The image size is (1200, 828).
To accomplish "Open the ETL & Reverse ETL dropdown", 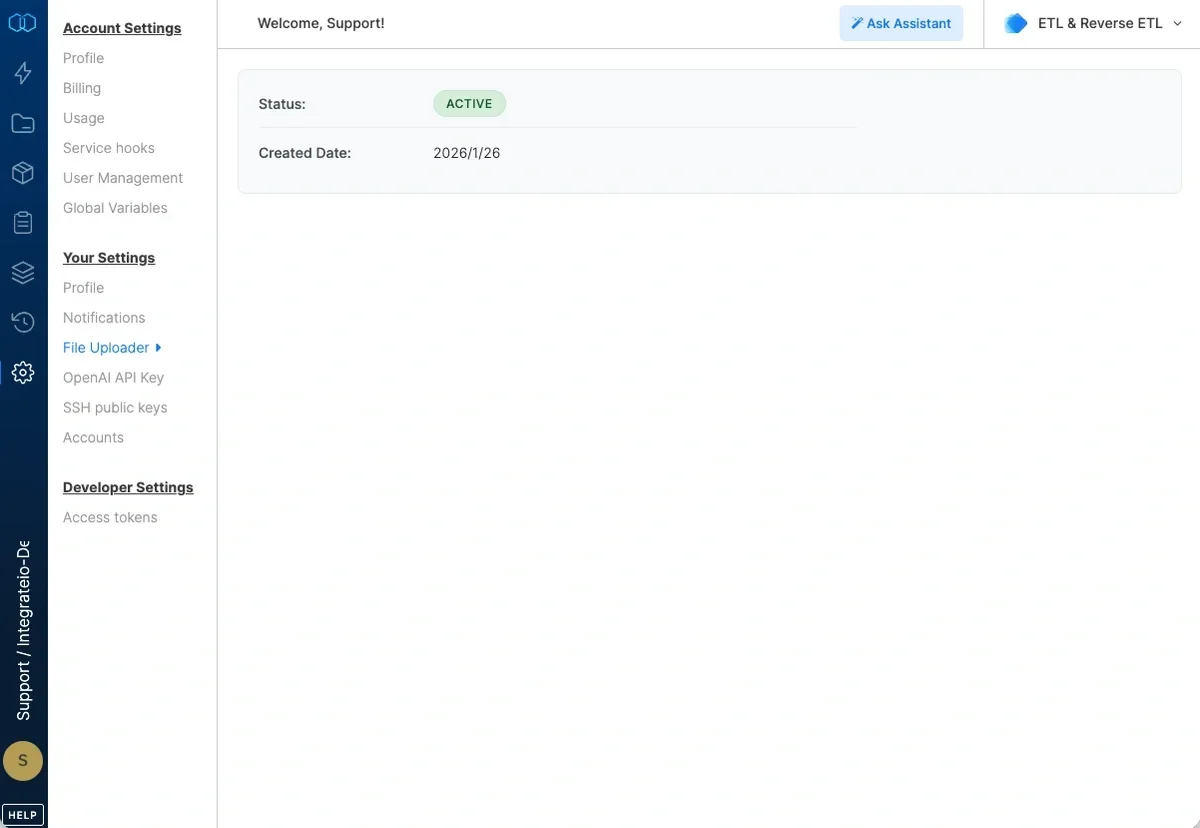I will pyautogui.click(x=1093, y=23).
